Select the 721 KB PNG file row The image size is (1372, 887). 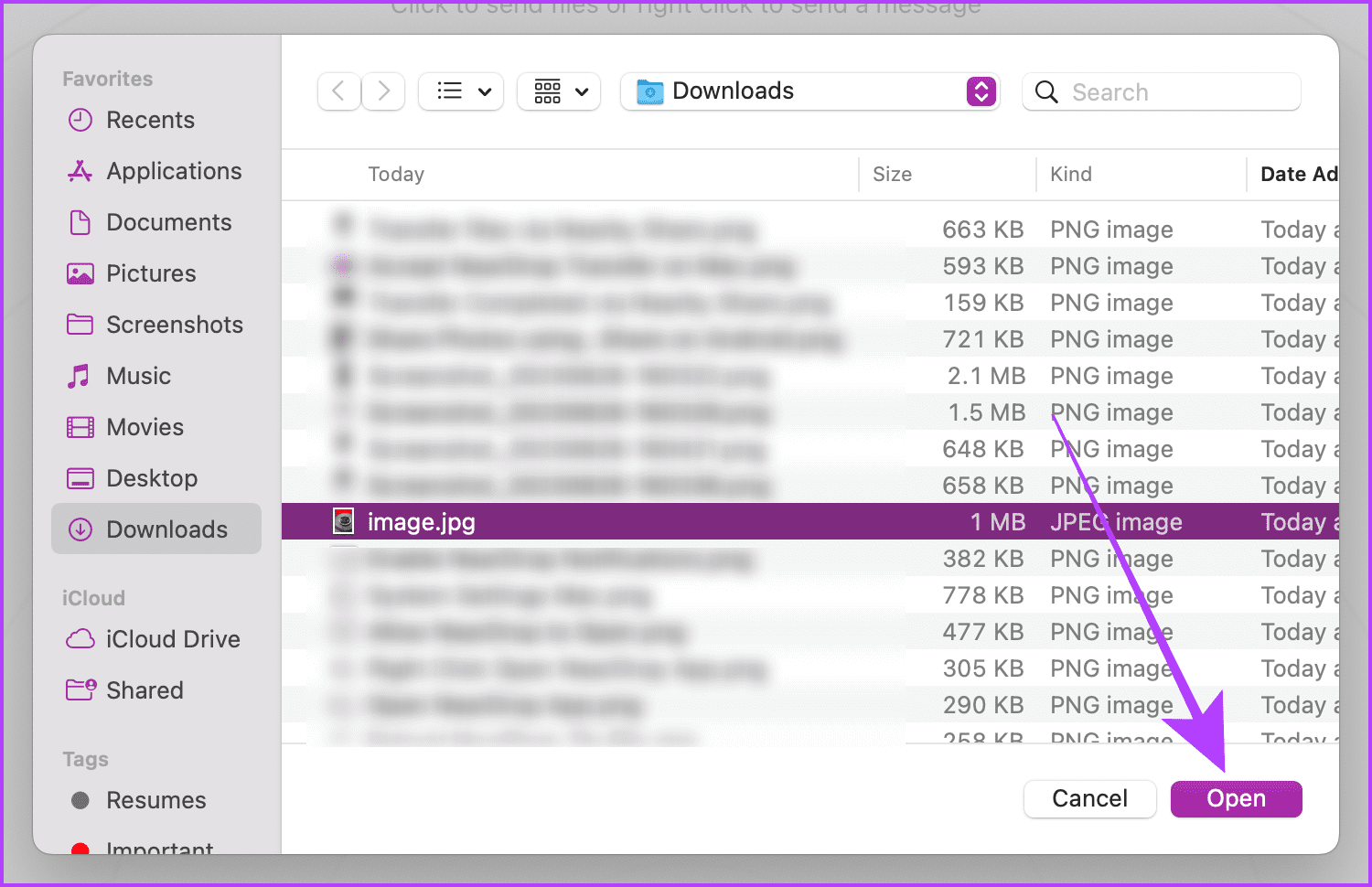click(810, 339)
